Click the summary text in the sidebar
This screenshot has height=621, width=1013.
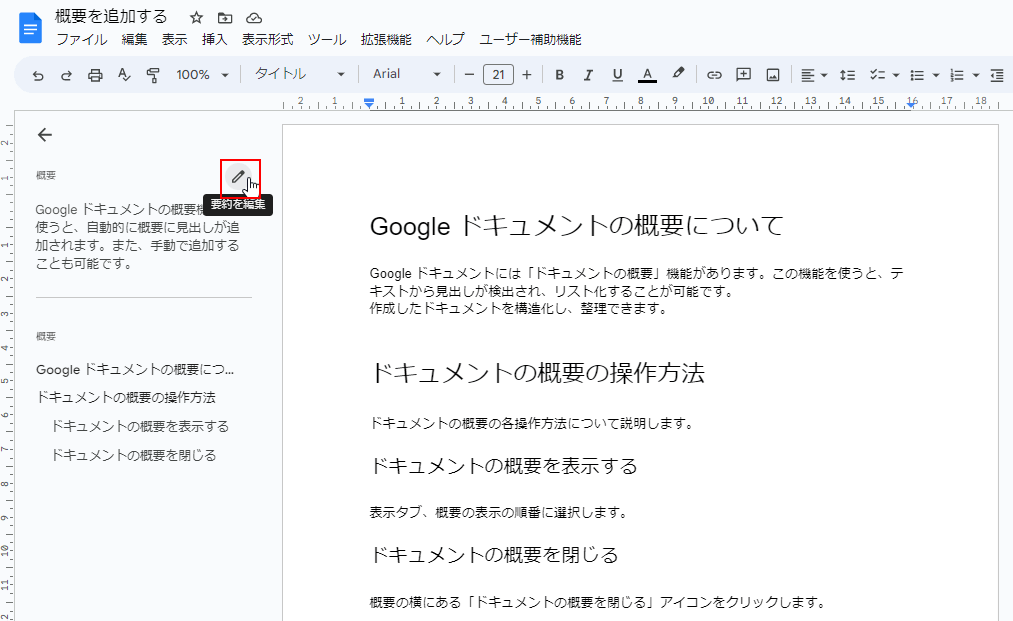[x=138, y=237]
